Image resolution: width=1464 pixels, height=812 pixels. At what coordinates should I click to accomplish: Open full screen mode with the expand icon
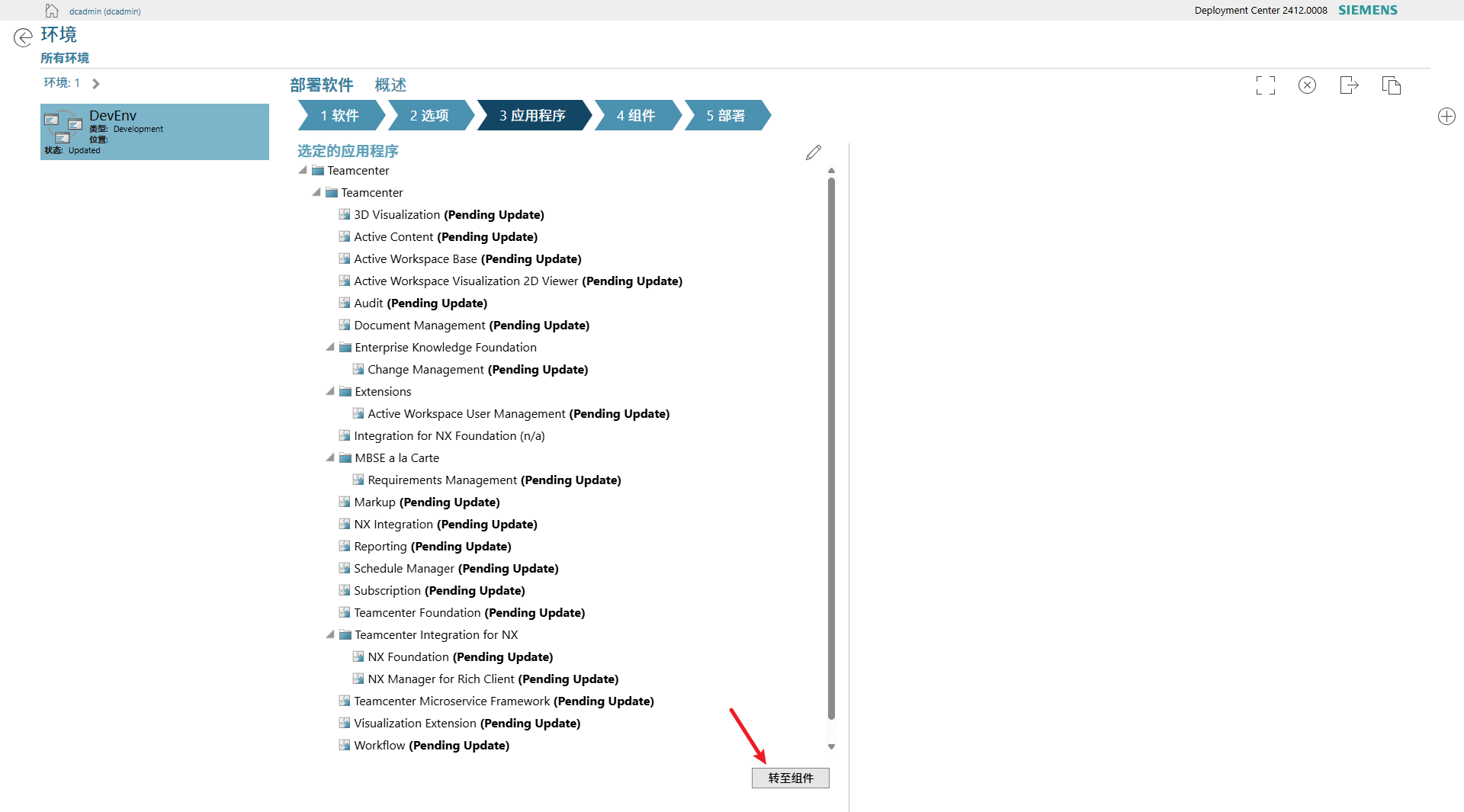tap(1265, 85)
